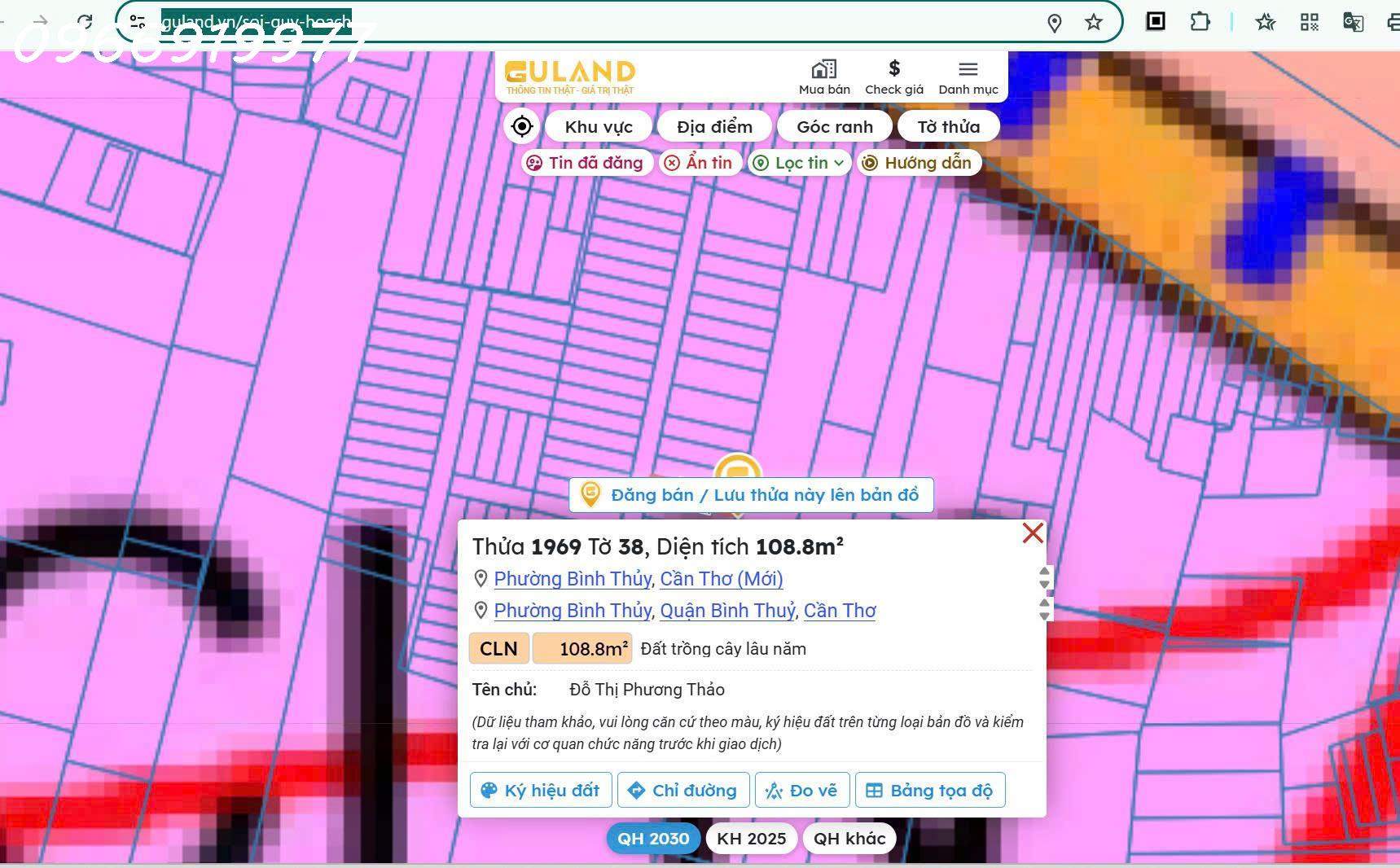This screenshot has width=1400, height=868.
Task: Switch to the KH 2025 map layer tab
Action: click(x=751, y=838)
